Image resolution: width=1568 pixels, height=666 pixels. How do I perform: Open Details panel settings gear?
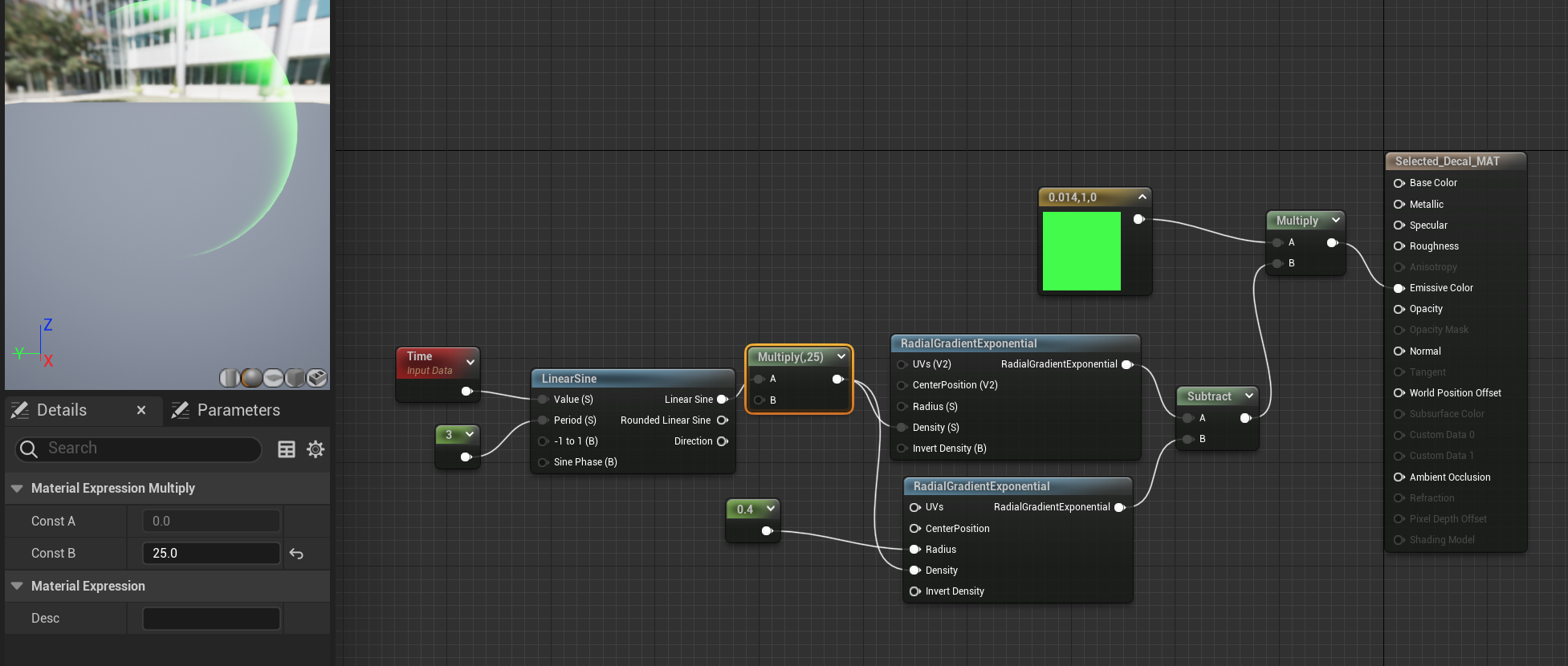click(x=316, y=449)
